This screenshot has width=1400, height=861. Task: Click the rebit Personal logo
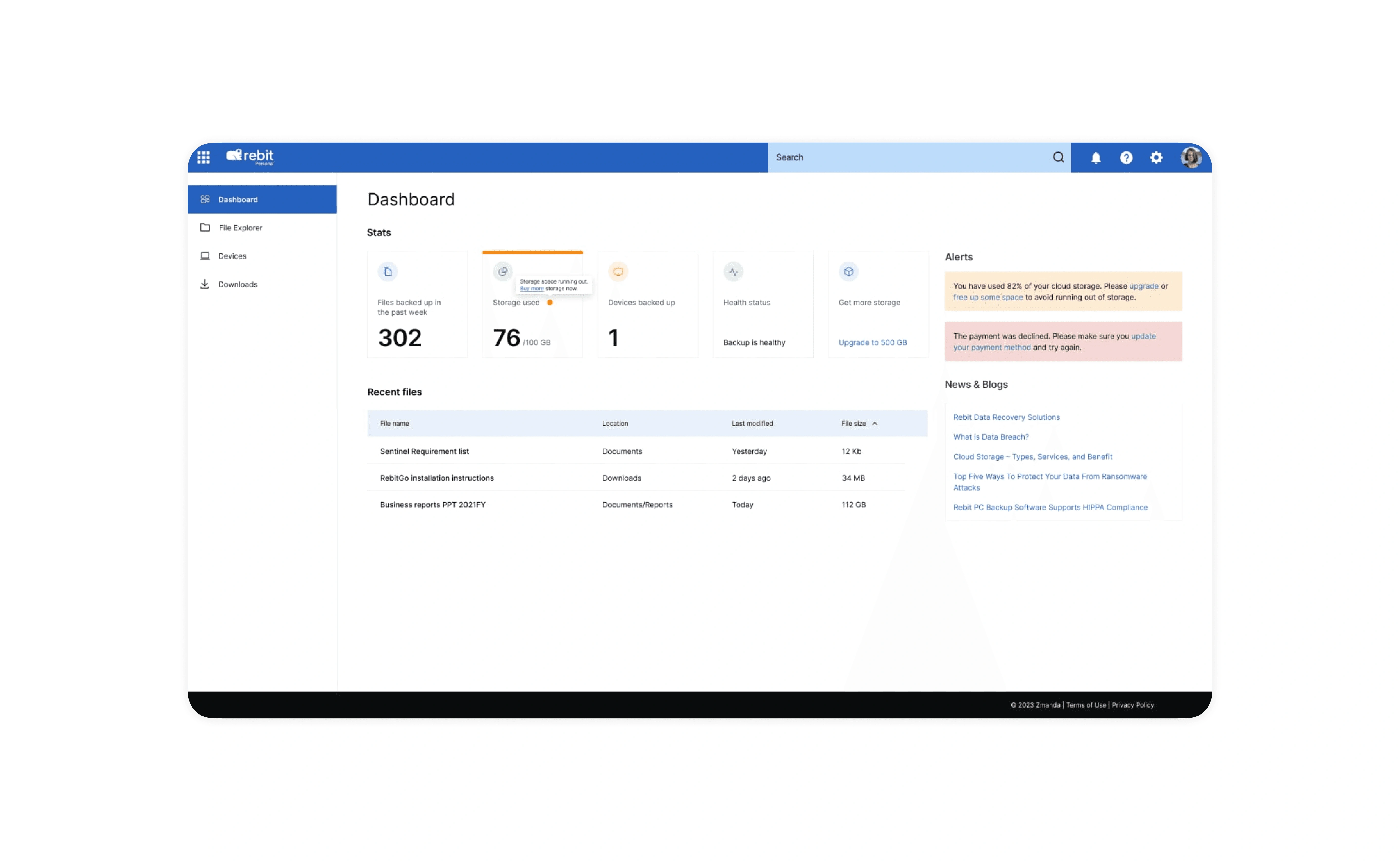pos(250,157)
